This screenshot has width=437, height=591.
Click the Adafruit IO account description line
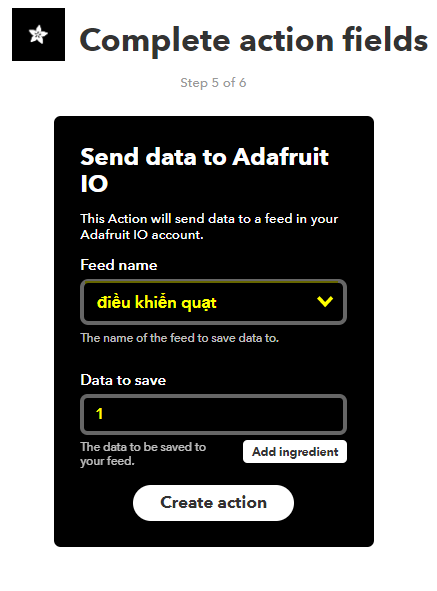tap(142, 235)
